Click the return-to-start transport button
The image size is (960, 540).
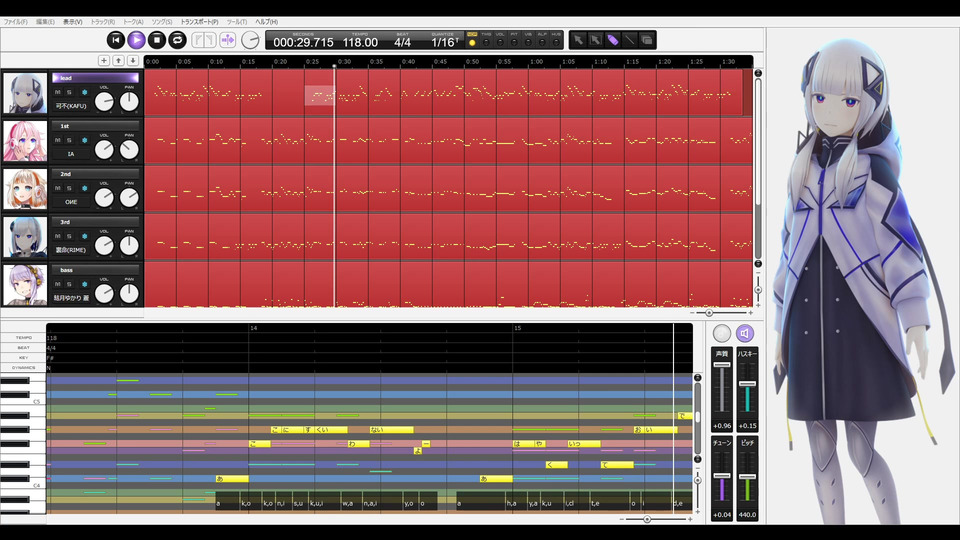[x=116, y=40]
